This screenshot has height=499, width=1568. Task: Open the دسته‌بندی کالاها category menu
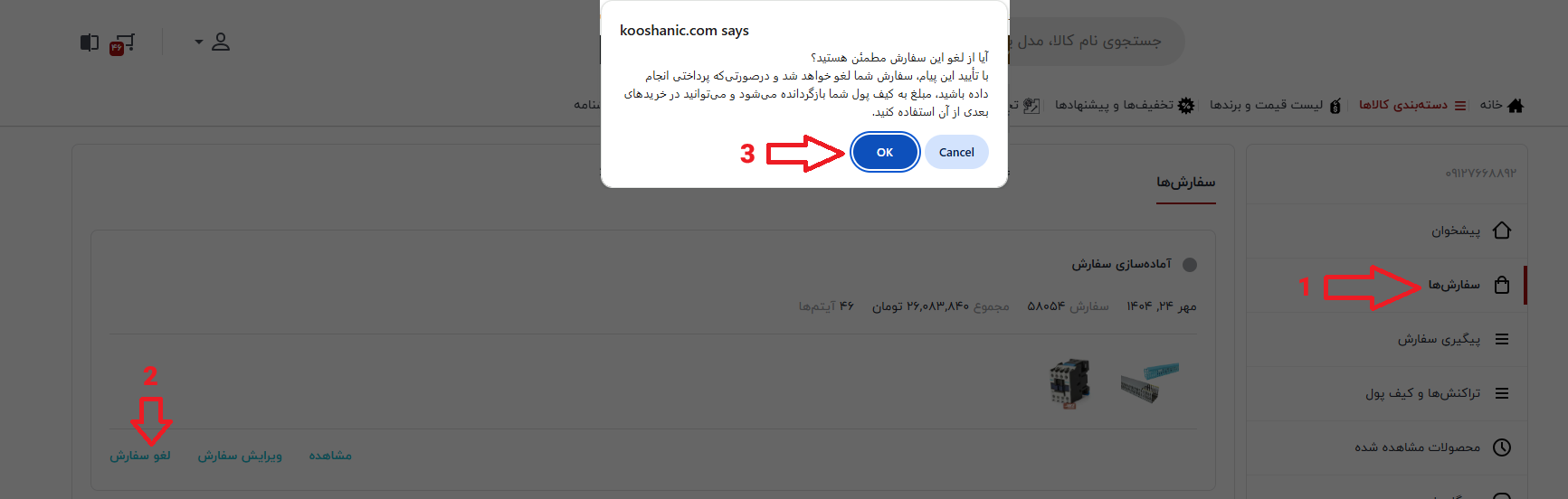point(1411,105)
